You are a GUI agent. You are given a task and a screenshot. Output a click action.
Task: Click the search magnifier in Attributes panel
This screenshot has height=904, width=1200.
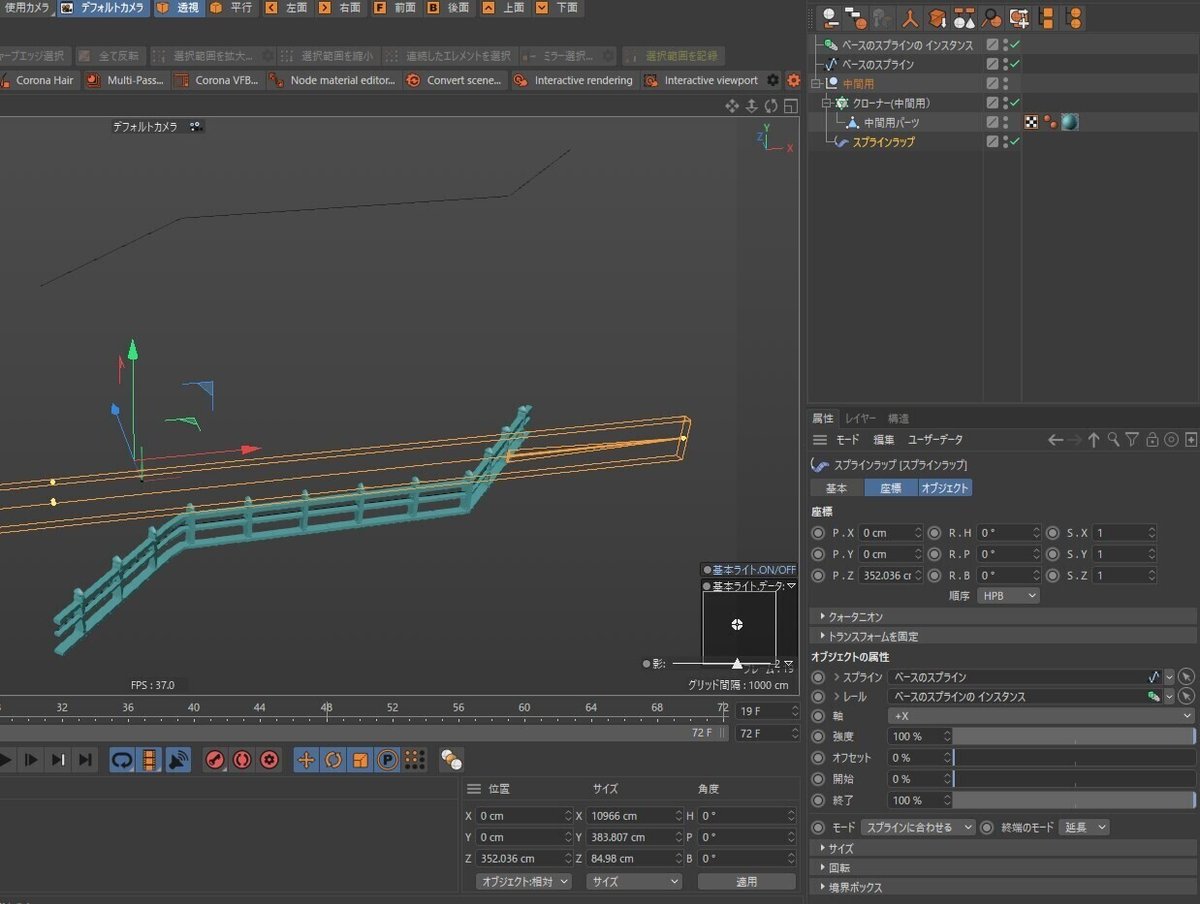click(x=1113, y=440)
